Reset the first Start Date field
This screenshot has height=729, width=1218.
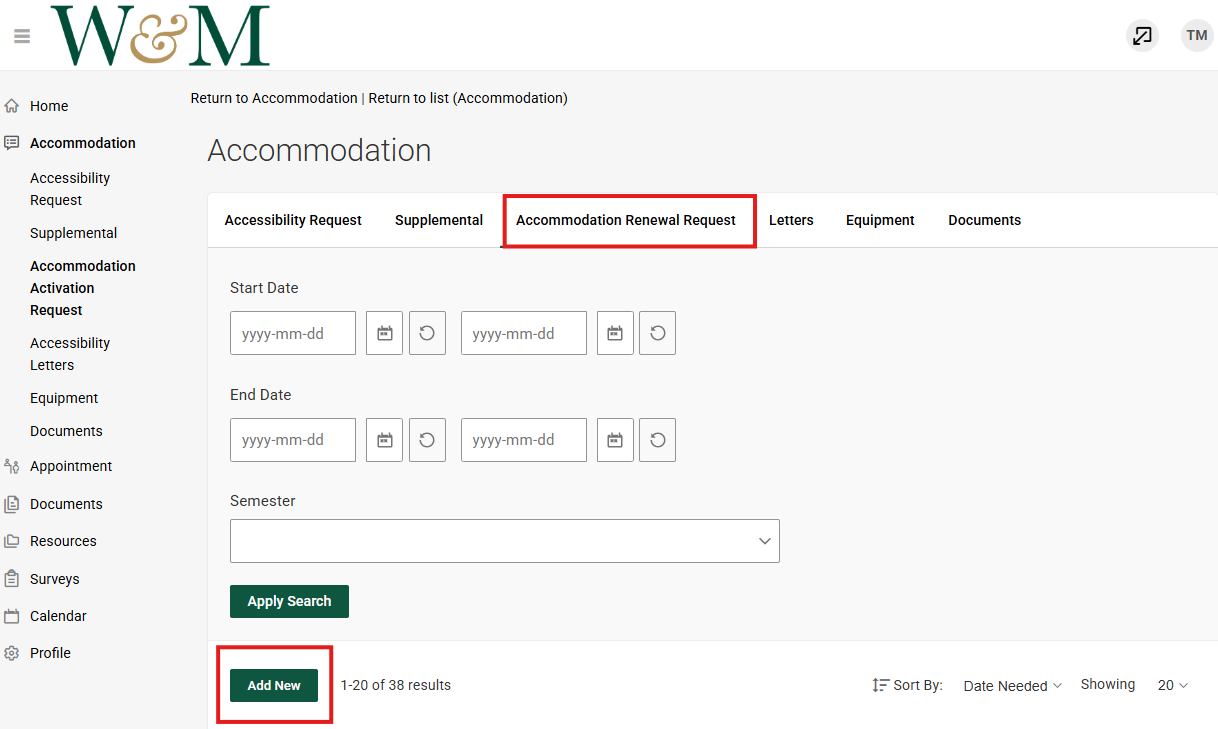[427, 333]
